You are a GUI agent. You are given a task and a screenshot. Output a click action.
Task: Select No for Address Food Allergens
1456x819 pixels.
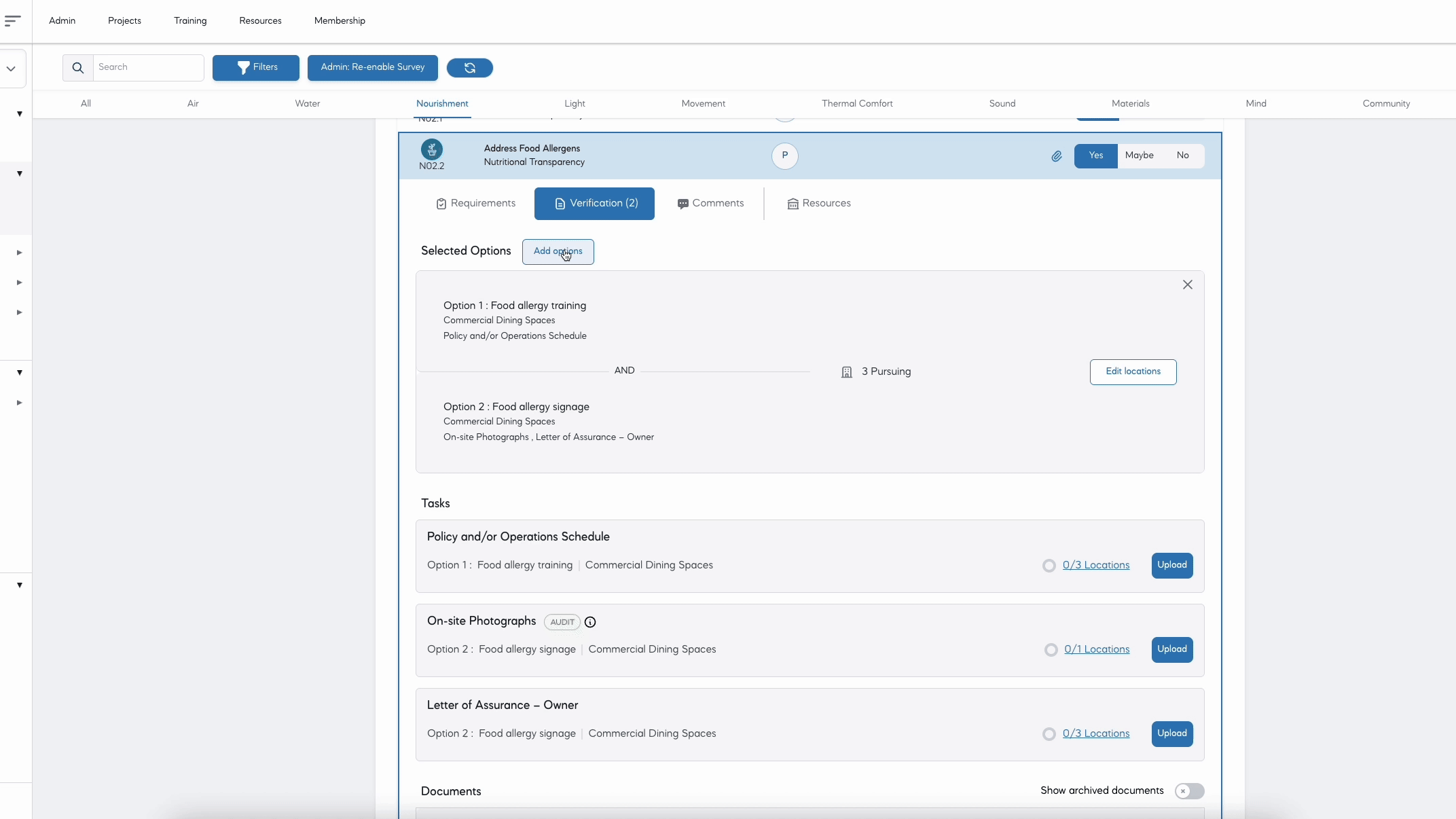tap(1182, 156)
